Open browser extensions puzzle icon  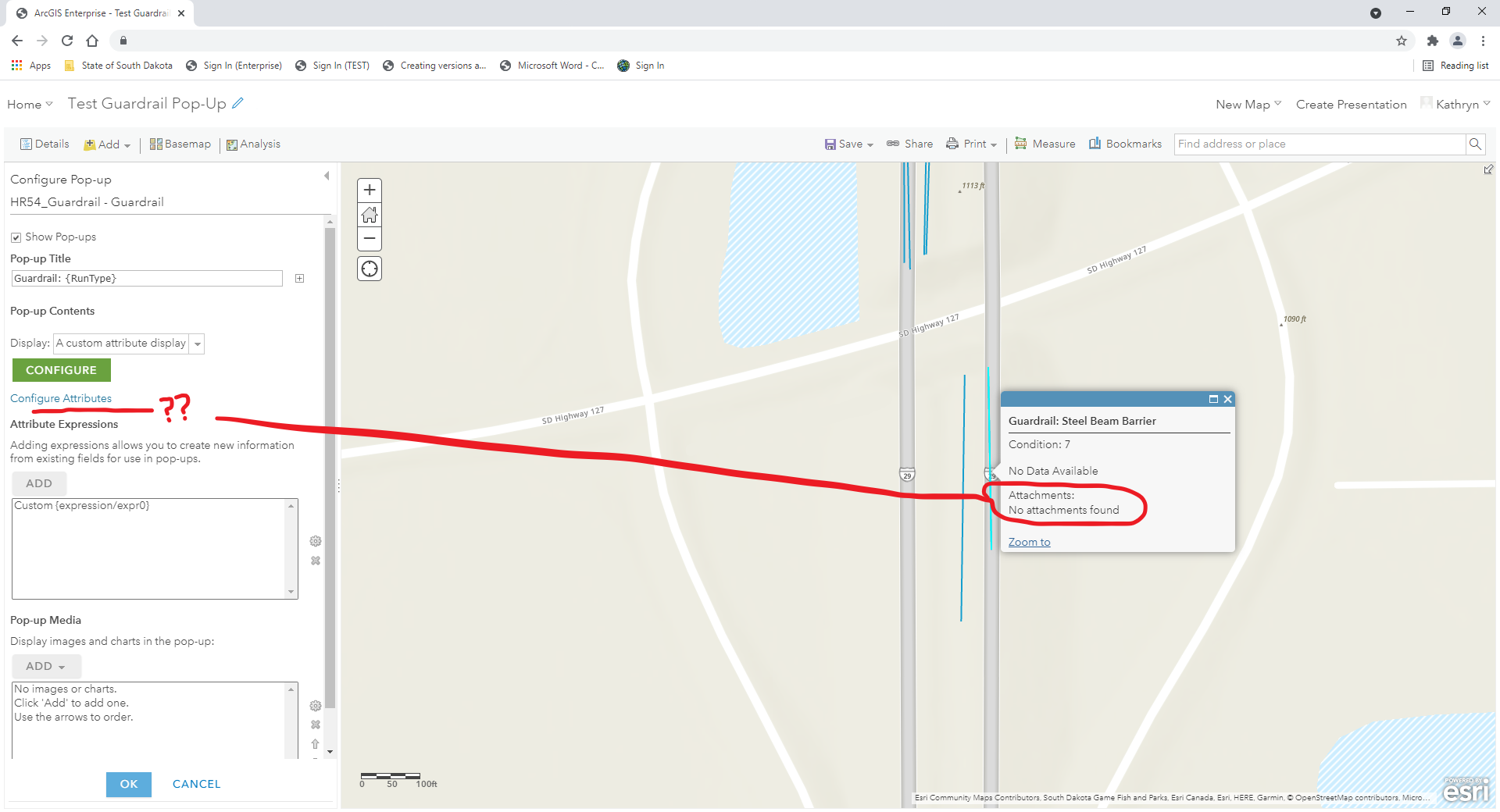click(x=1432, y=41)
